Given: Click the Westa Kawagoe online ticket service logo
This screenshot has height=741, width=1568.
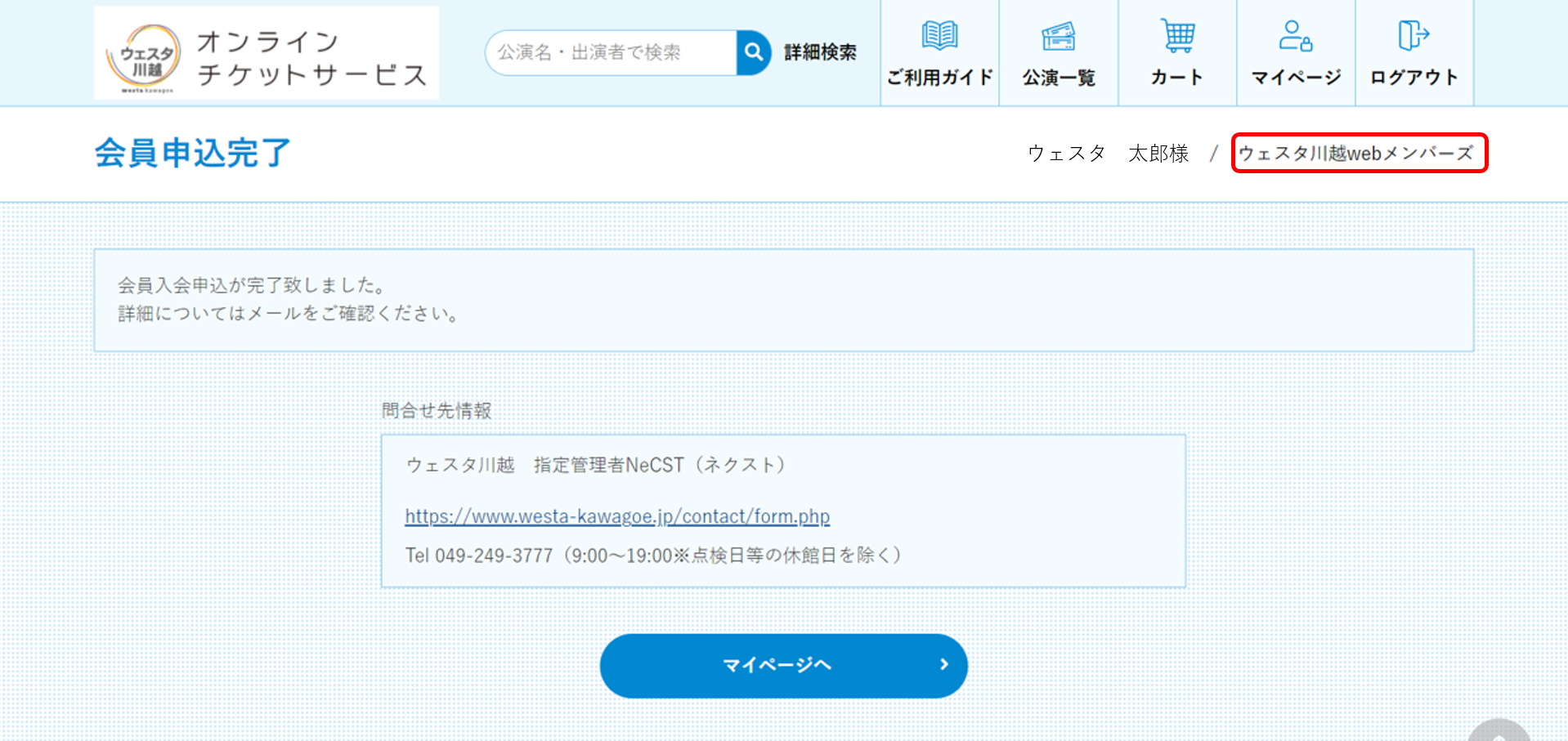Looking at the screenshot, I should click(267, 53).
